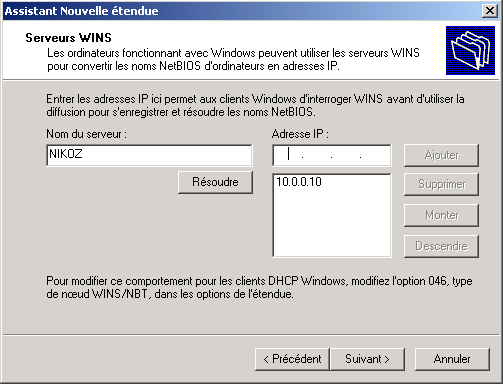This screenshot has width=503, height=384.
Task: Click the Nom du serveur text field
Action: 149,155
